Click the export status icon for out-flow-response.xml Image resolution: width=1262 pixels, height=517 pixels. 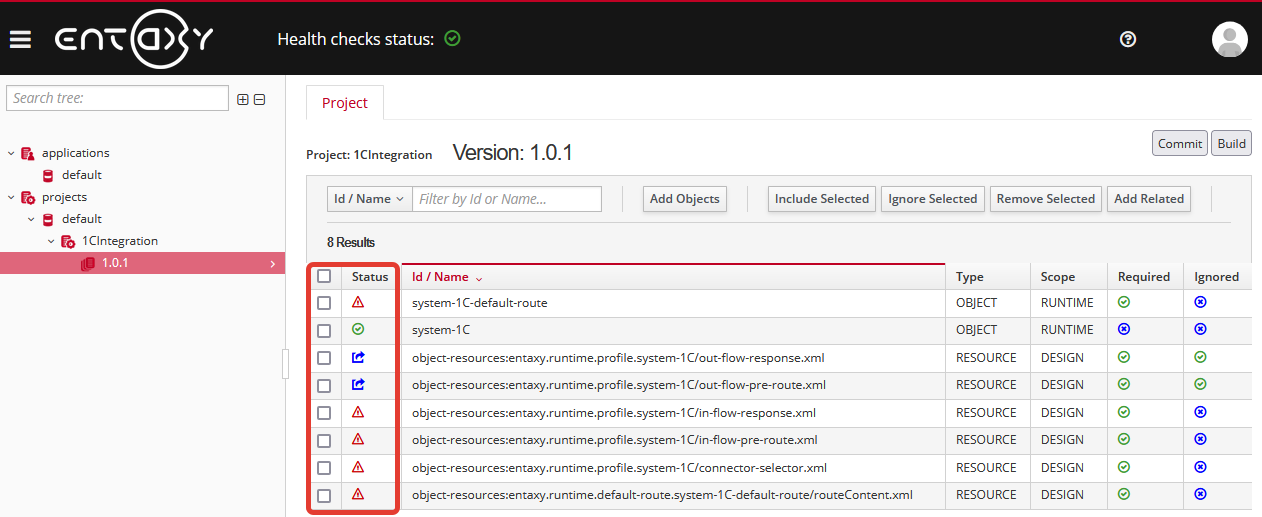358,357
